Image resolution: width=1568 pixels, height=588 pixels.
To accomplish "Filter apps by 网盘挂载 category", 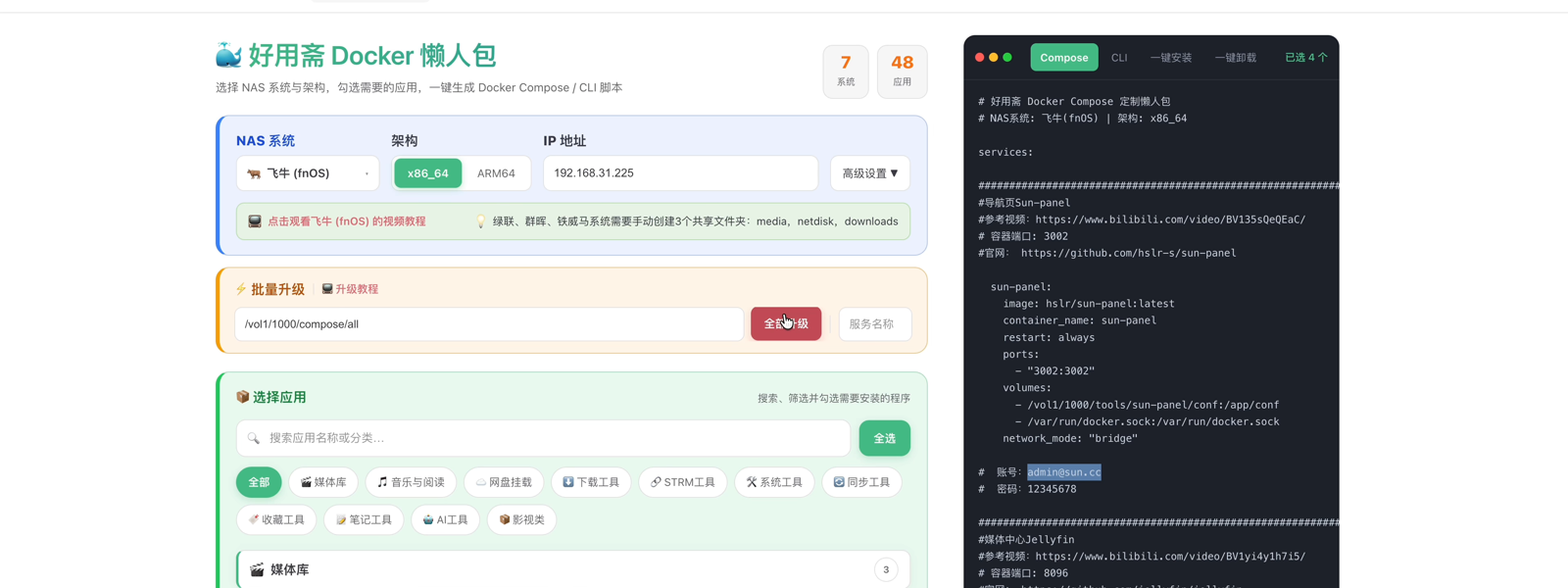I will pos(504,482).
